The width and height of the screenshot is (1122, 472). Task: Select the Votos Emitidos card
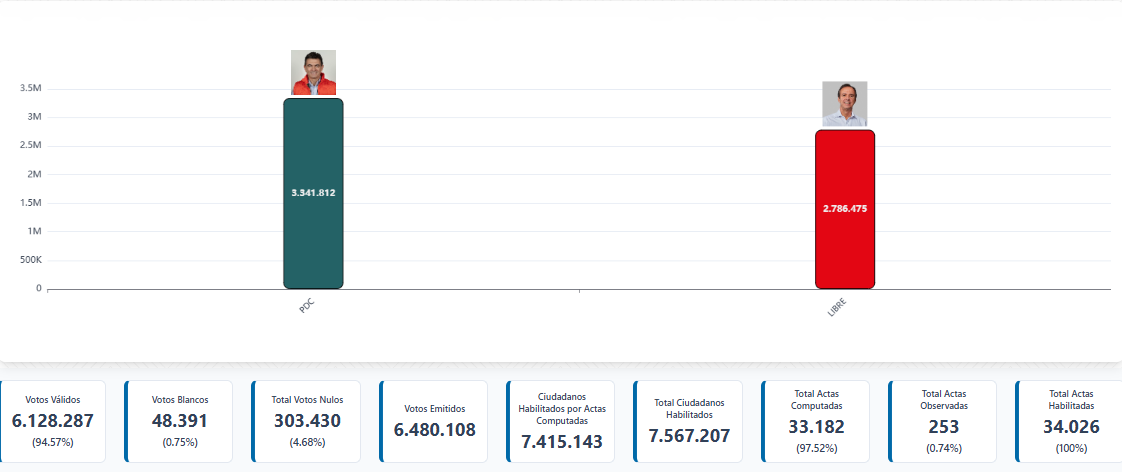click(x=434, y=421)
